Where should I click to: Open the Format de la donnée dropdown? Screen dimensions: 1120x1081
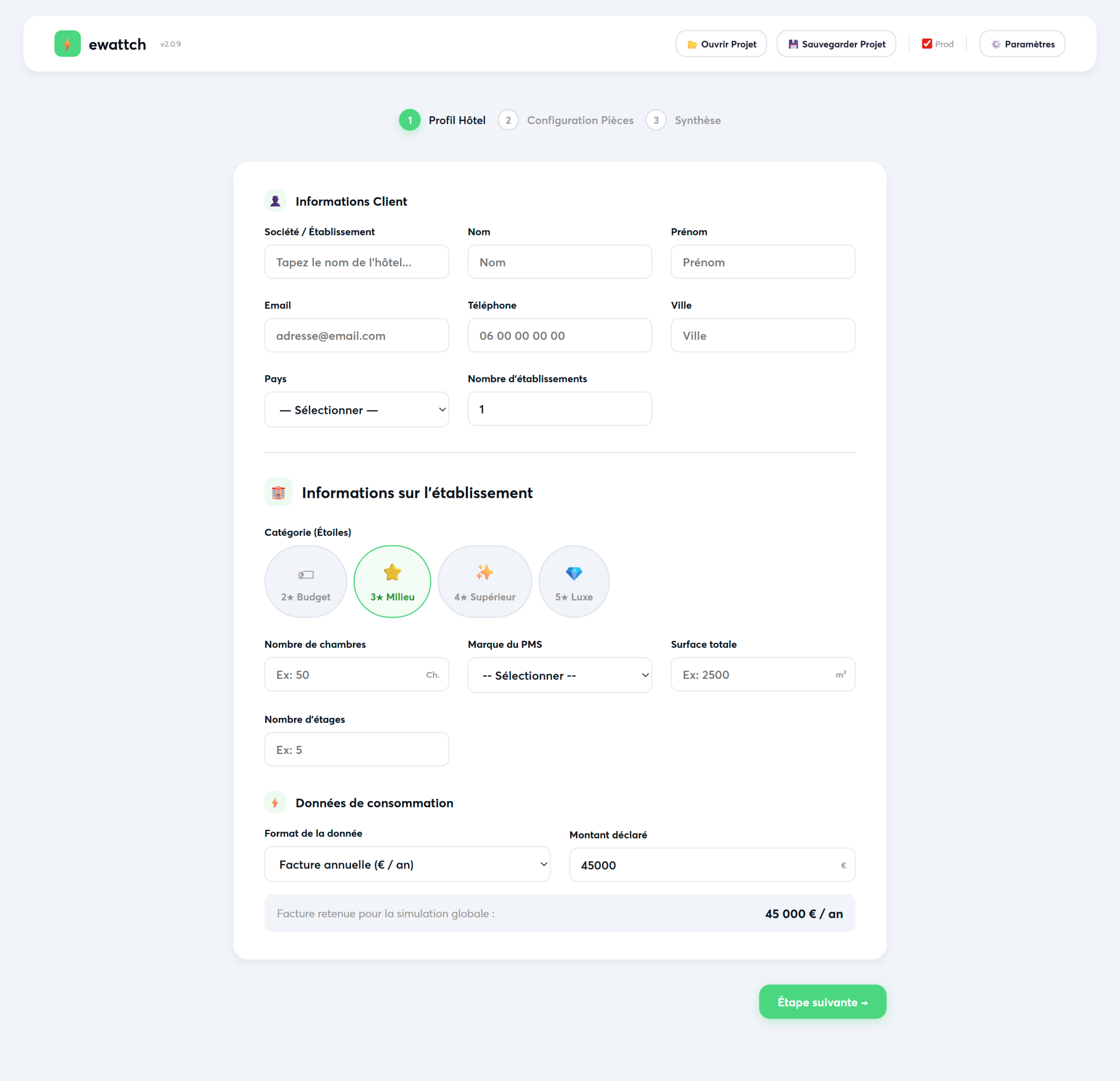[x=407, y=864]
